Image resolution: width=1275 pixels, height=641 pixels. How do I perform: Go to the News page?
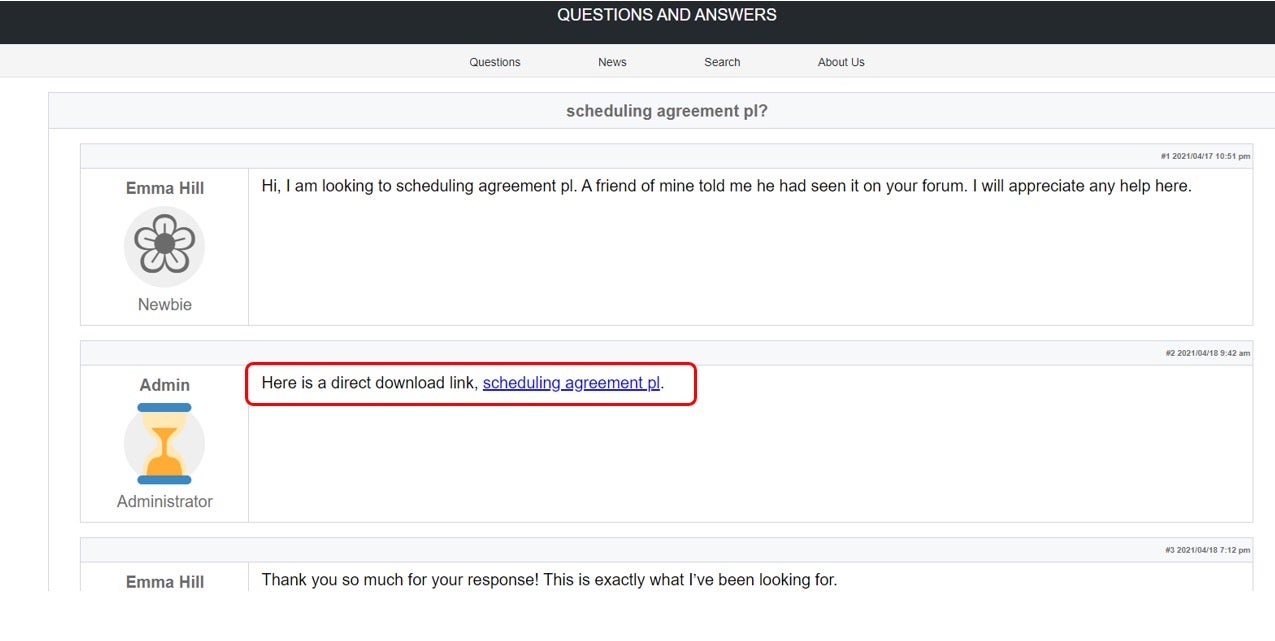coord(612,62)
